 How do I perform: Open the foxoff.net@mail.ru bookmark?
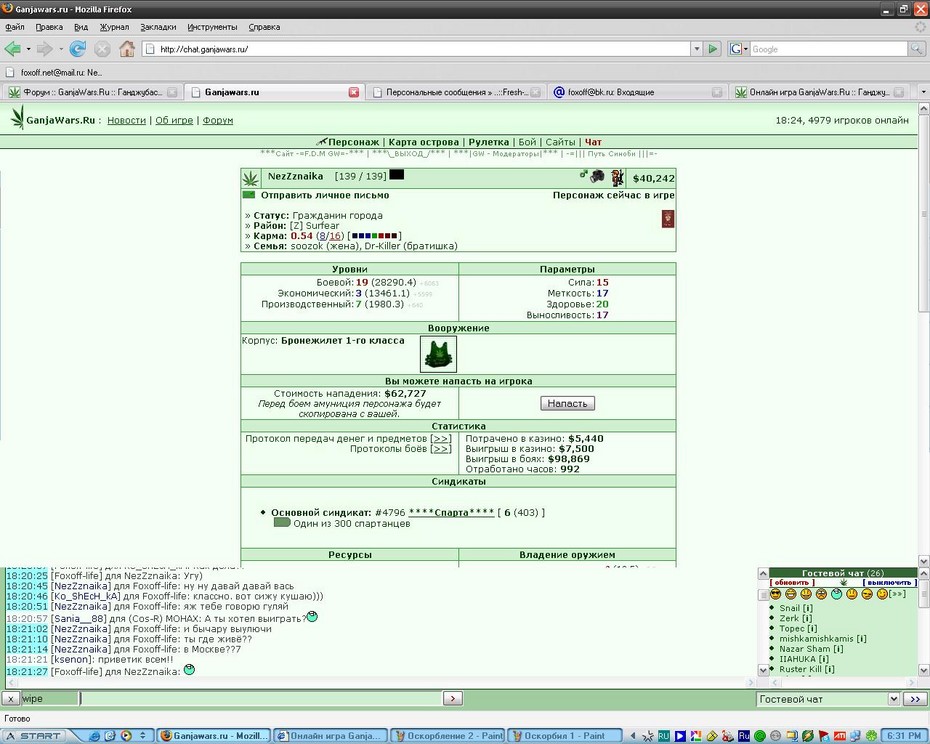(55, 72)
